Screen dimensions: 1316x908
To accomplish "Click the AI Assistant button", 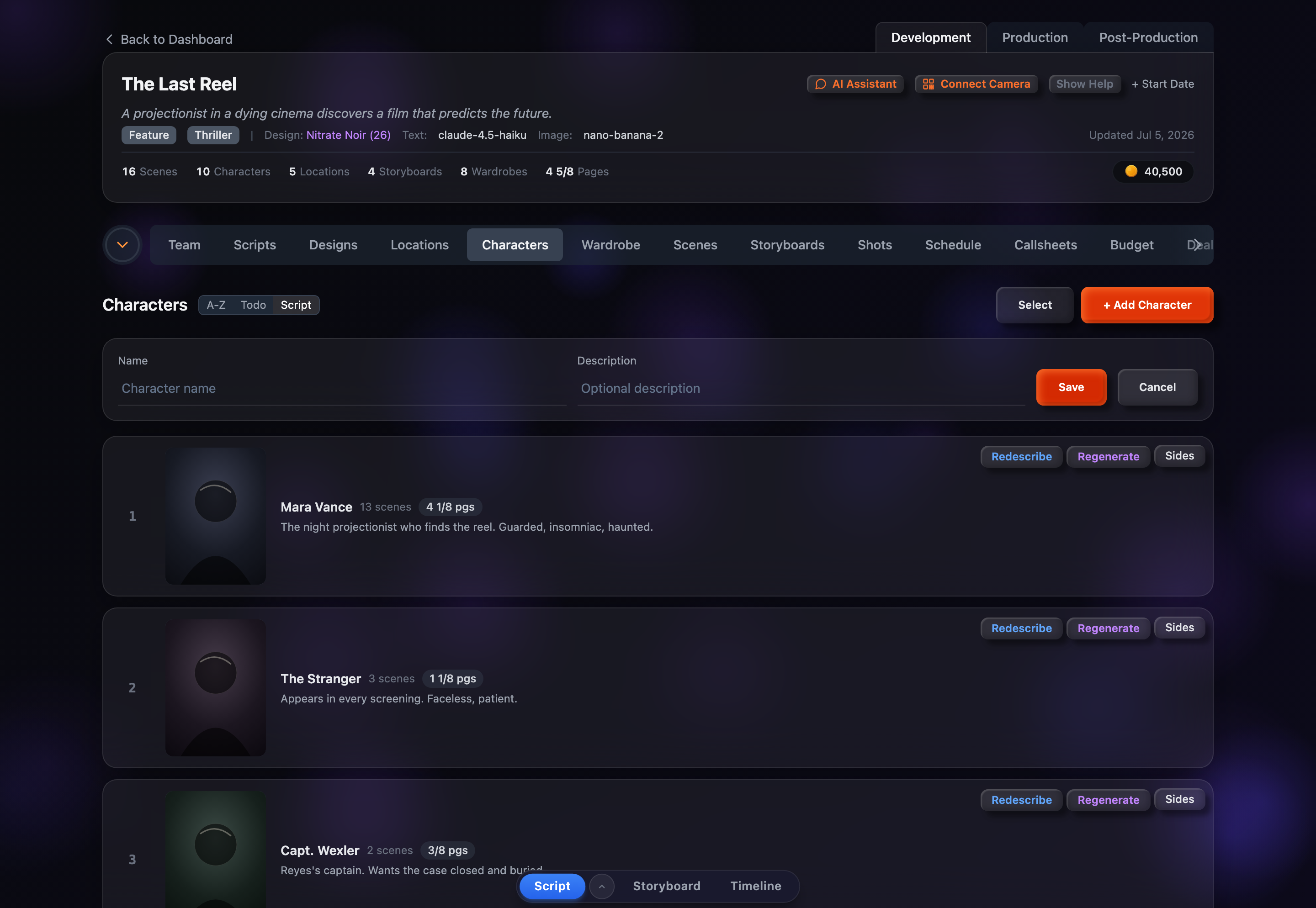I will [855, 84].
